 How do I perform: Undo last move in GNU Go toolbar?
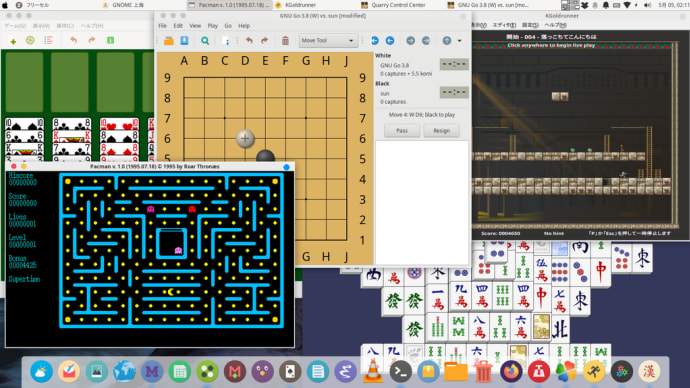click(249, 40)
